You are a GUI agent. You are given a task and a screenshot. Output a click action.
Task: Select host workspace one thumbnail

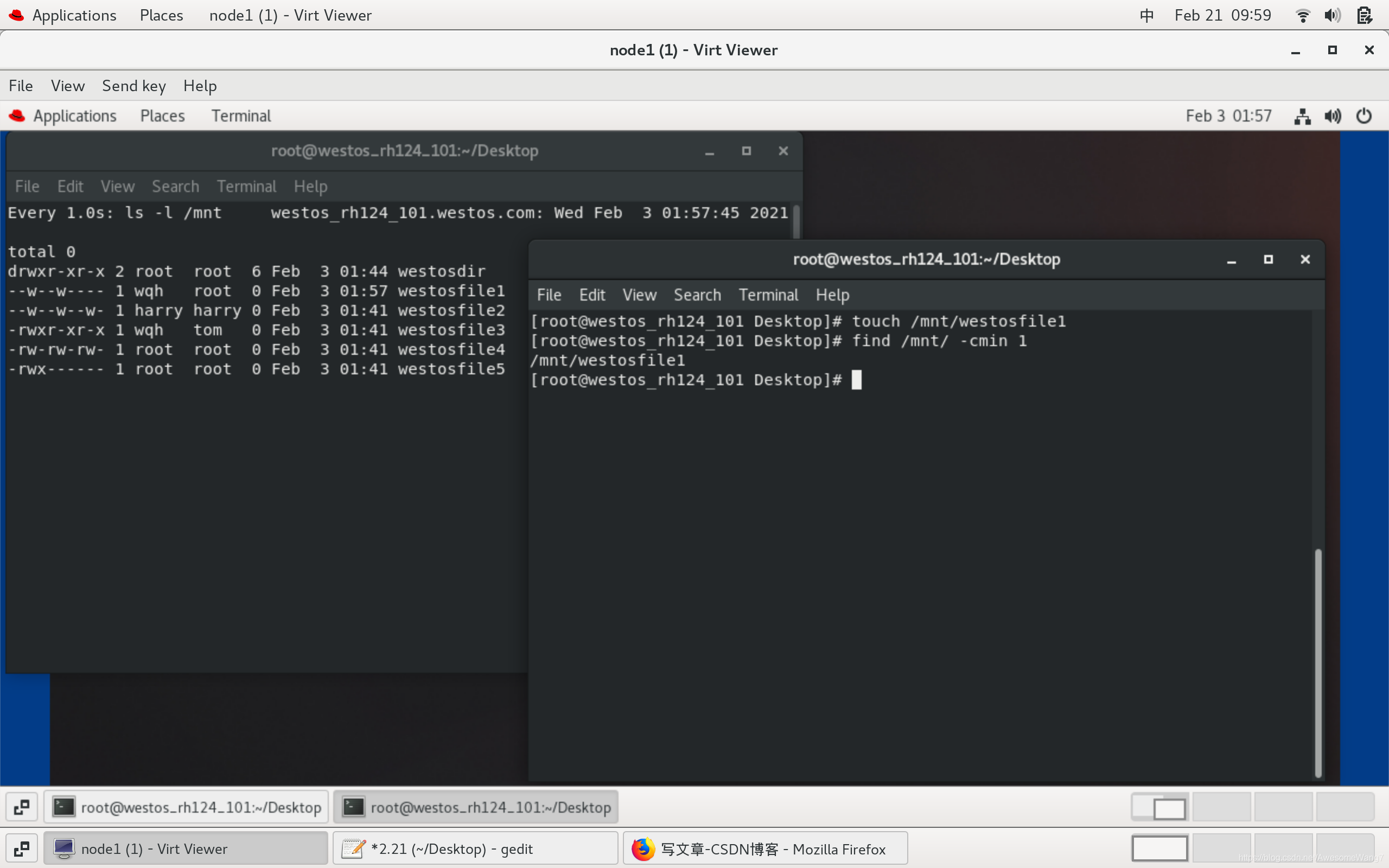click(1161, 848)
